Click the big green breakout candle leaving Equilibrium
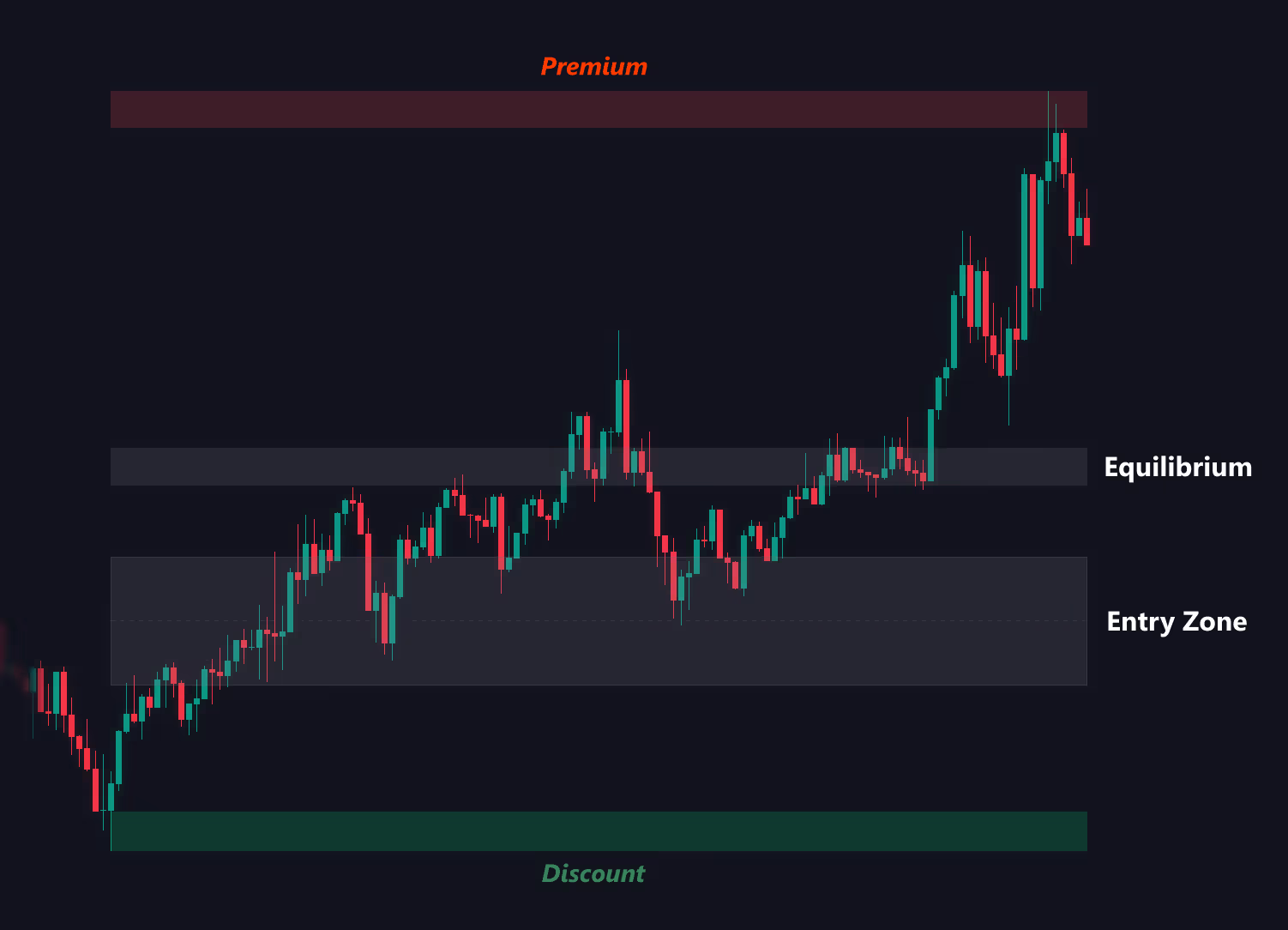Screen dimensions: 1288x930 pyautogui.click(x=931, y=444)
